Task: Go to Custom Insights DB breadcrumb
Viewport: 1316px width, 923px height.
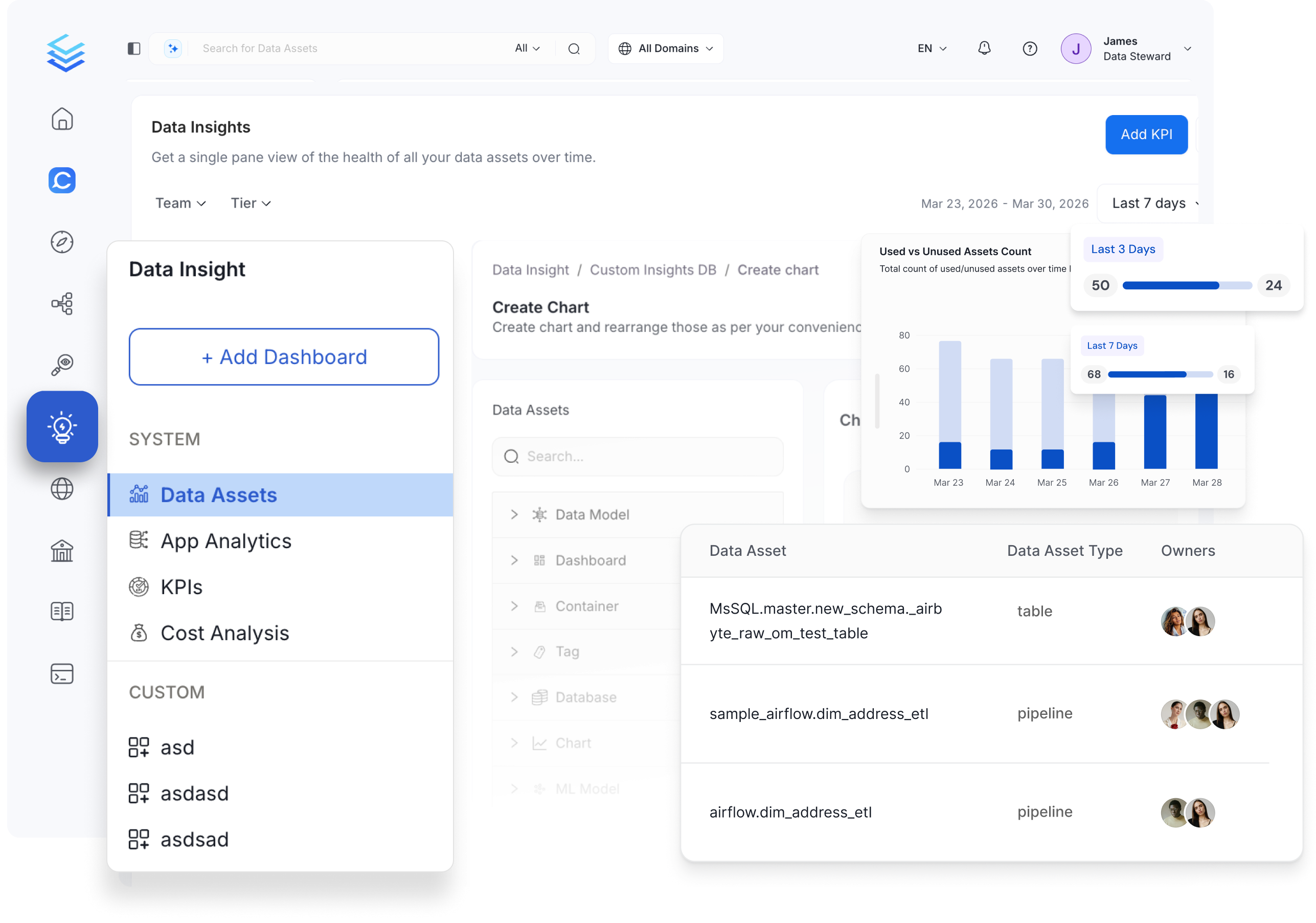Action: (x=653, y=269)
